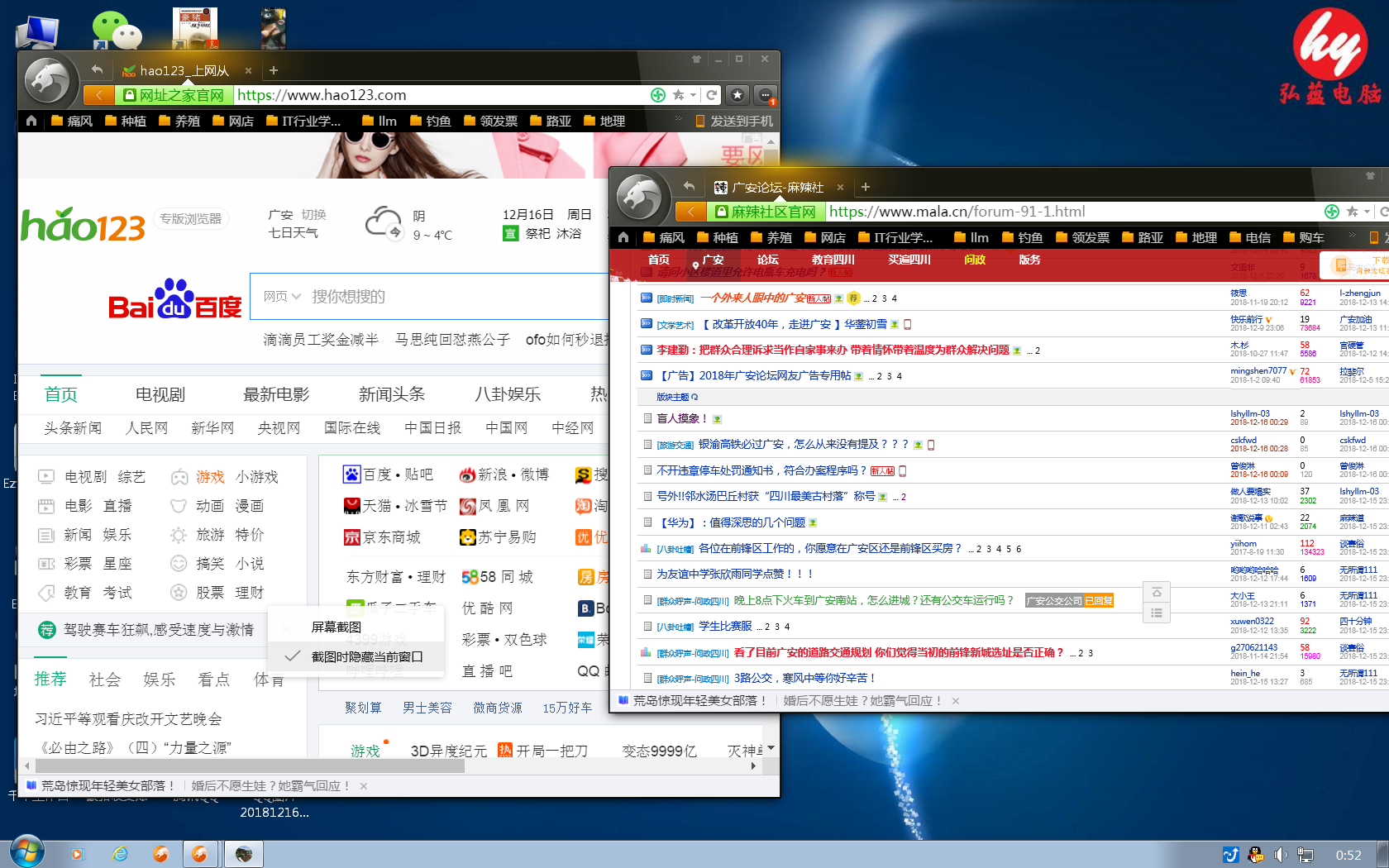
Task: Open the 购车 bookmark folder in mala window
Action: pyautogui.click(x=1303, y=237)
